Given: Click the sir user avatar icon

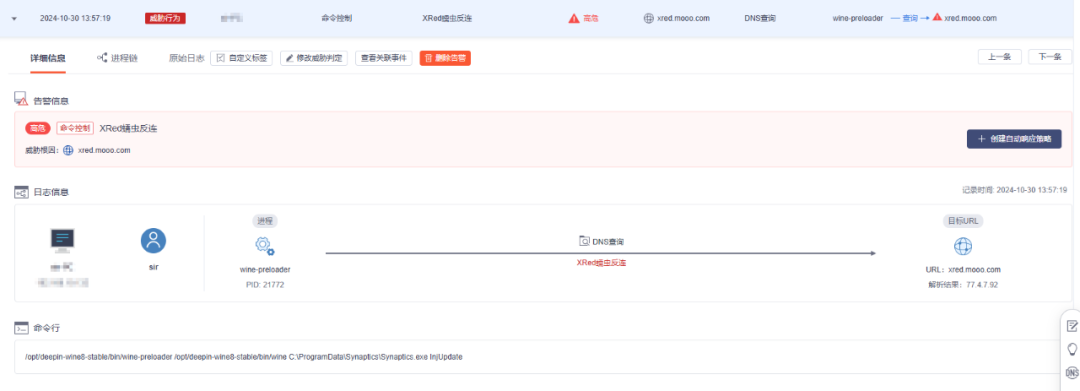Looking at the screenshot, I should pyautogui.click(x=154, y=241).
